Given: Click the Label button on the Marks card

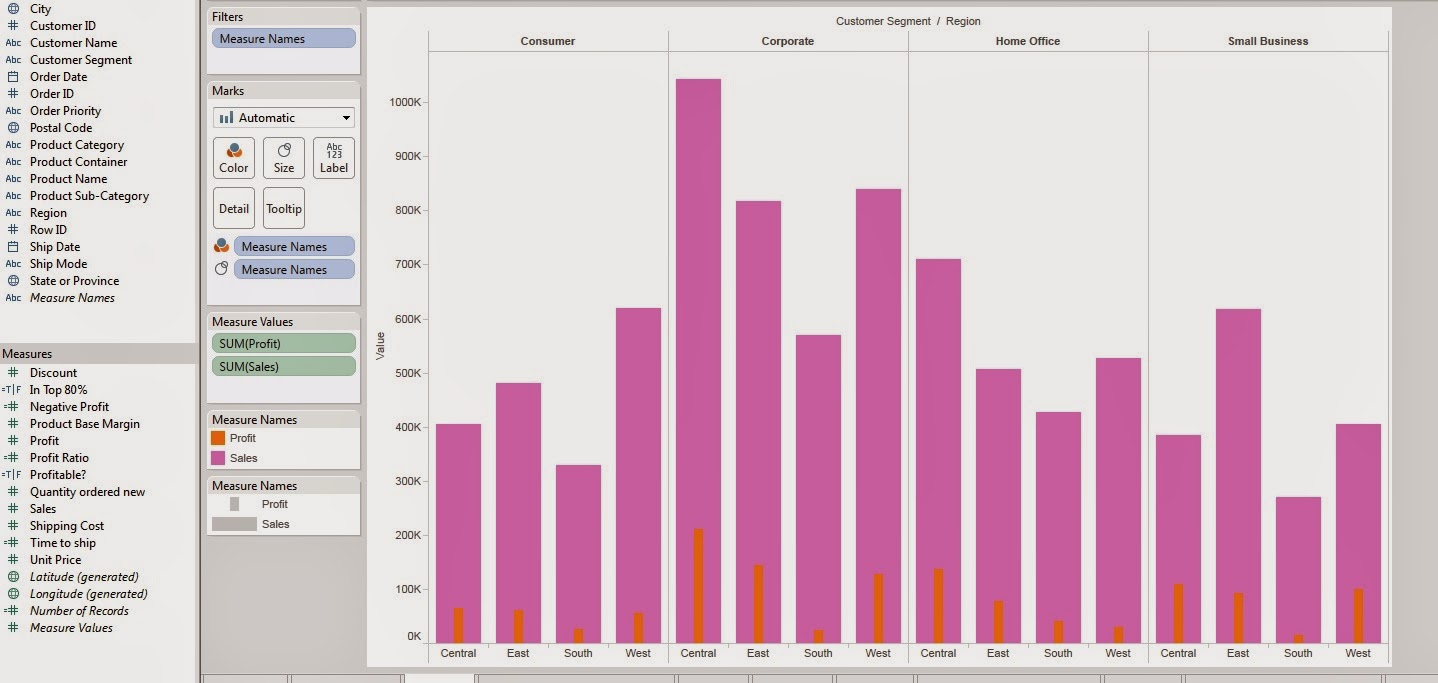Looking at the screenshot, I should pos(334,158).
